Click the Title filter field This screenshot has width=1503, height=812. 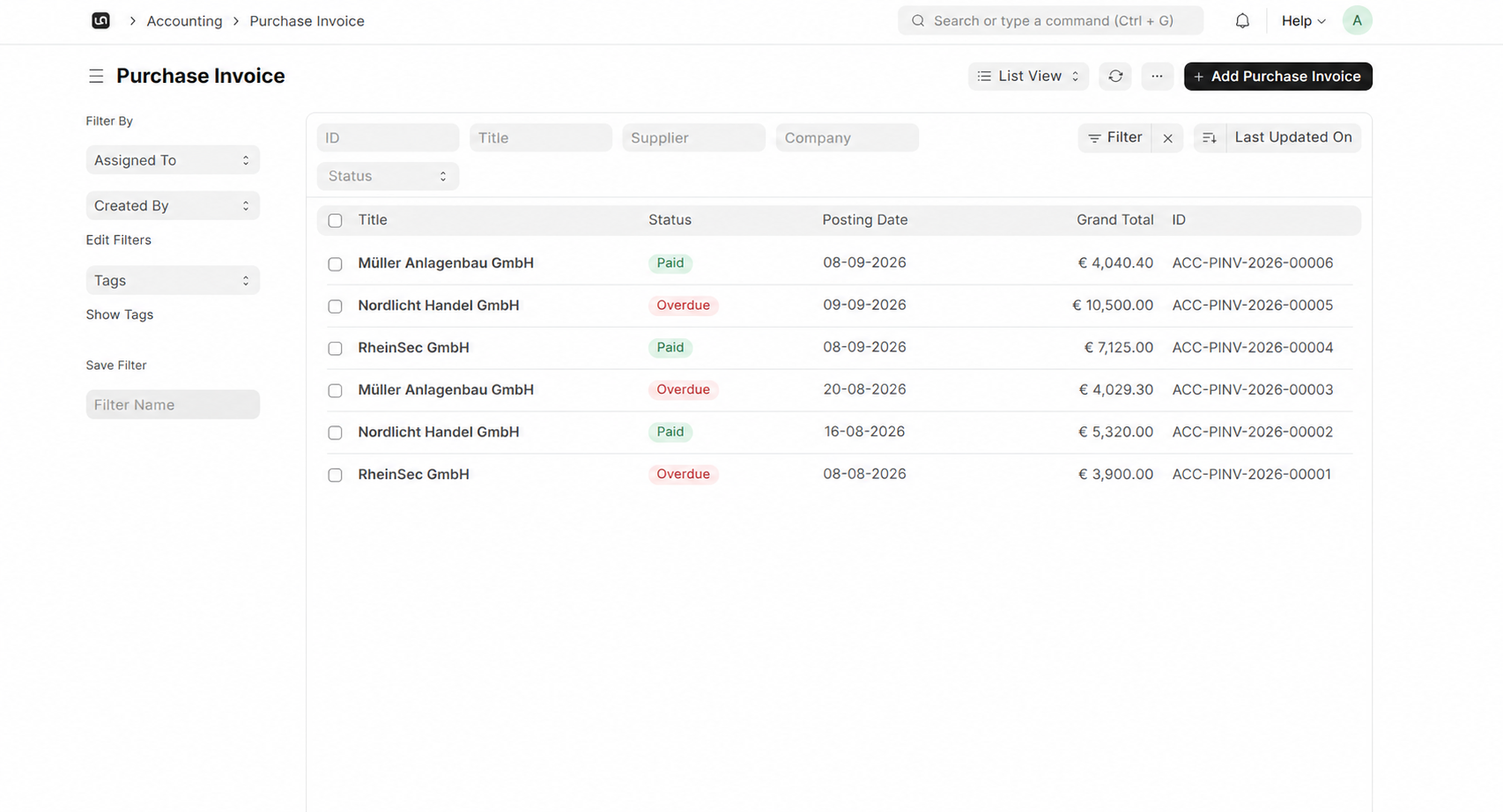pyautogui.click(x=540, y=137)
